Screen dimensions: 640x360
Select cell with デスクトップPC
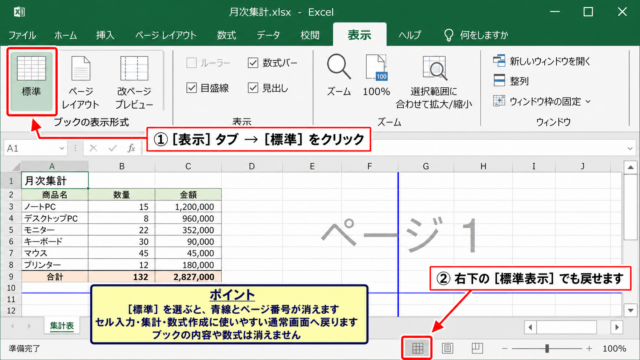tap(55, 218)
